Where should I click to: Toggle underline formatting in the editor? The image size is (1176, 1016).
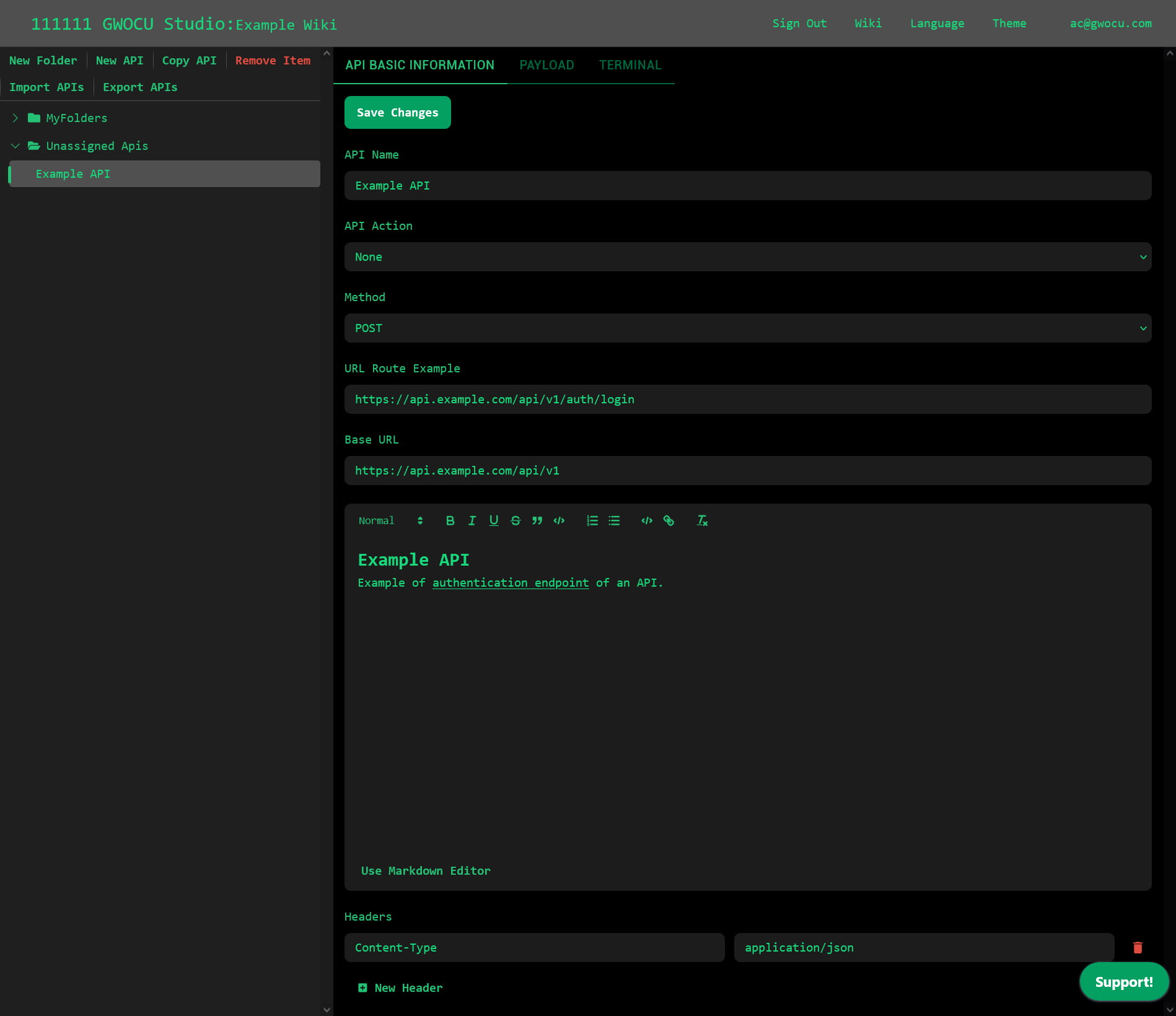494,520
